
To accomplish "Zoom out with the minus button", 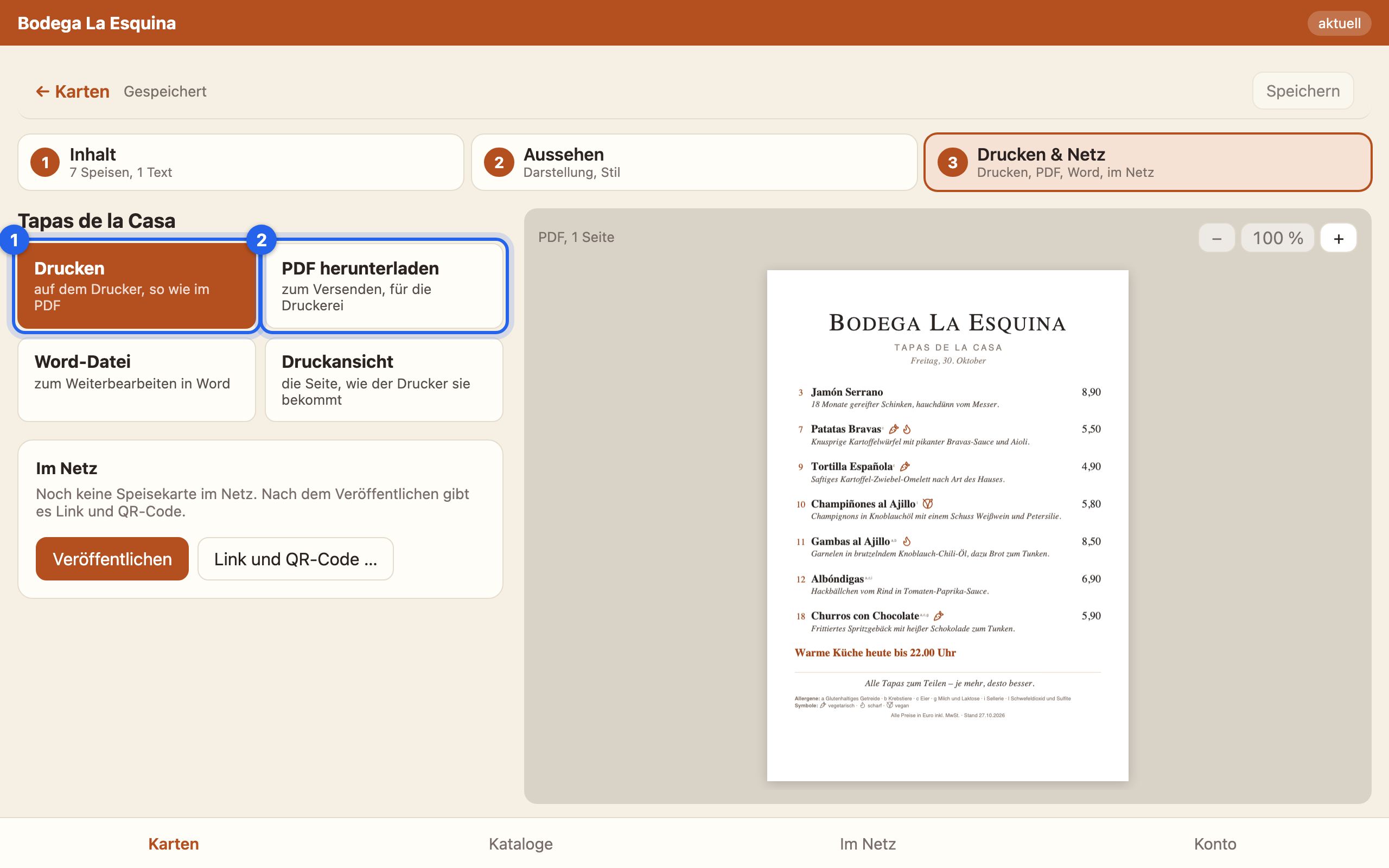I will point(1216,238).
